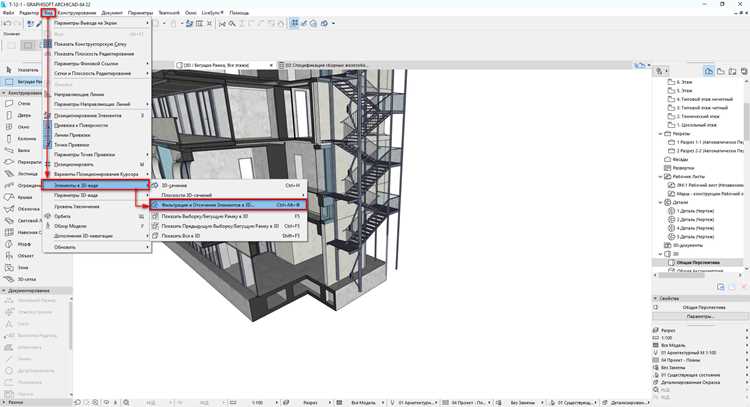Screen dimensions: 750x407
Task: Click the Параметры... button in Navigator
Action: pyautogui.click(x=700, y=316)
